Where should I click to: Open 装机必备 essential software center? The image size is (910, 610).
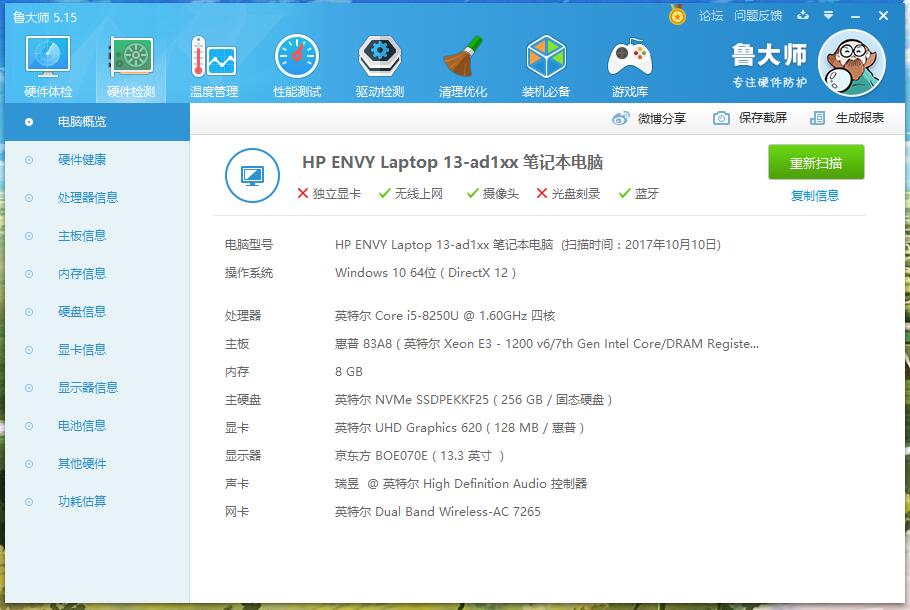coord(546,63)
